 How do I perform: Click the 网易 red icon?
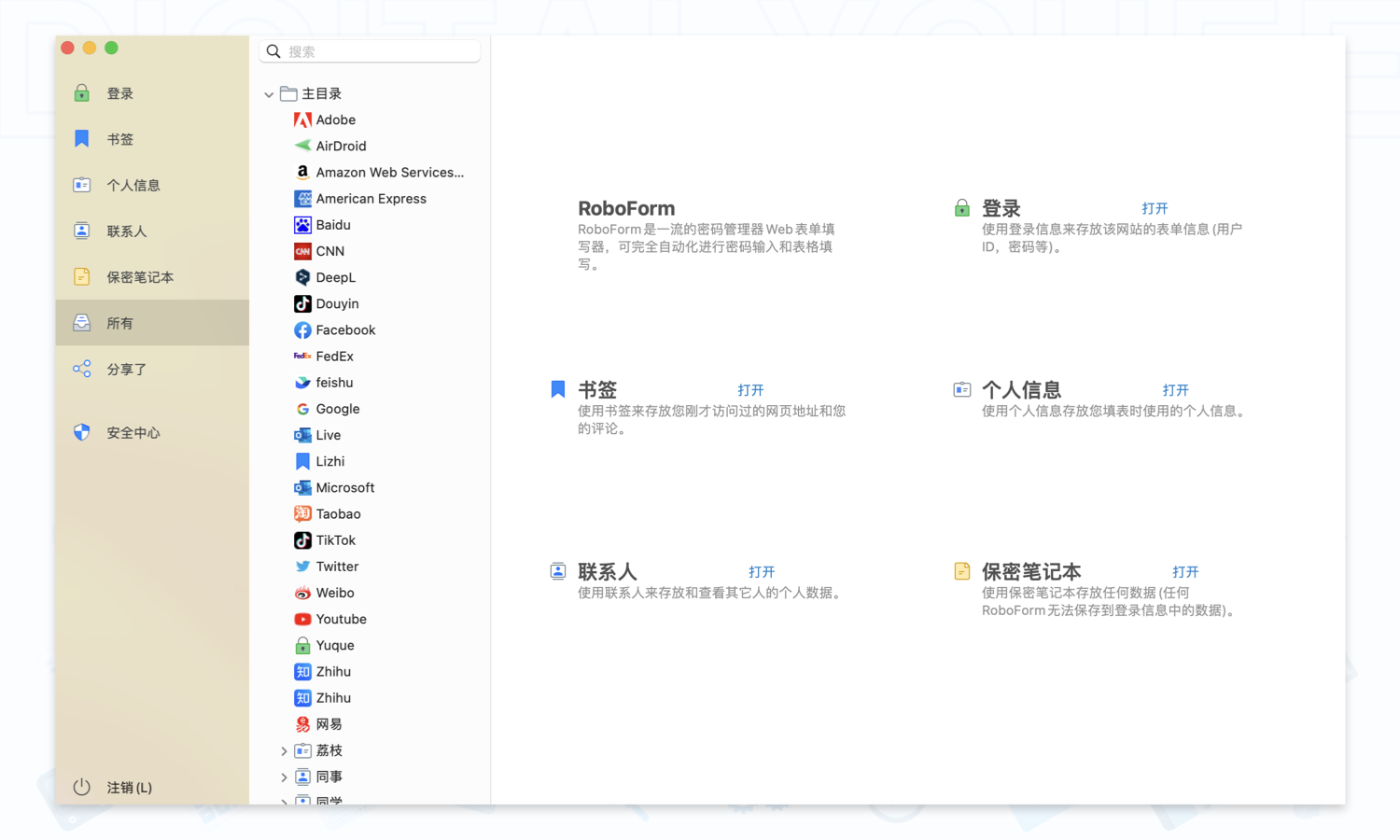[302, 724]
